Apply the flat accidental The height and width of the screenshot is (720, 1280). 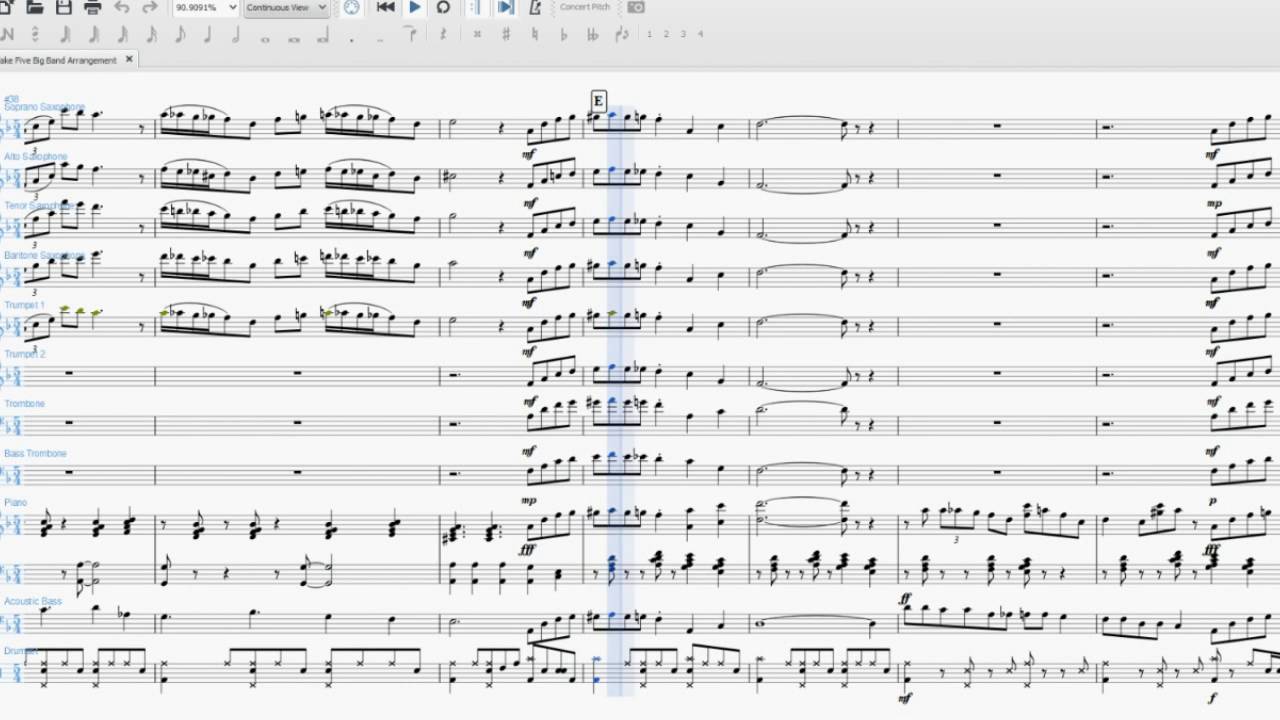pos(564,34)
